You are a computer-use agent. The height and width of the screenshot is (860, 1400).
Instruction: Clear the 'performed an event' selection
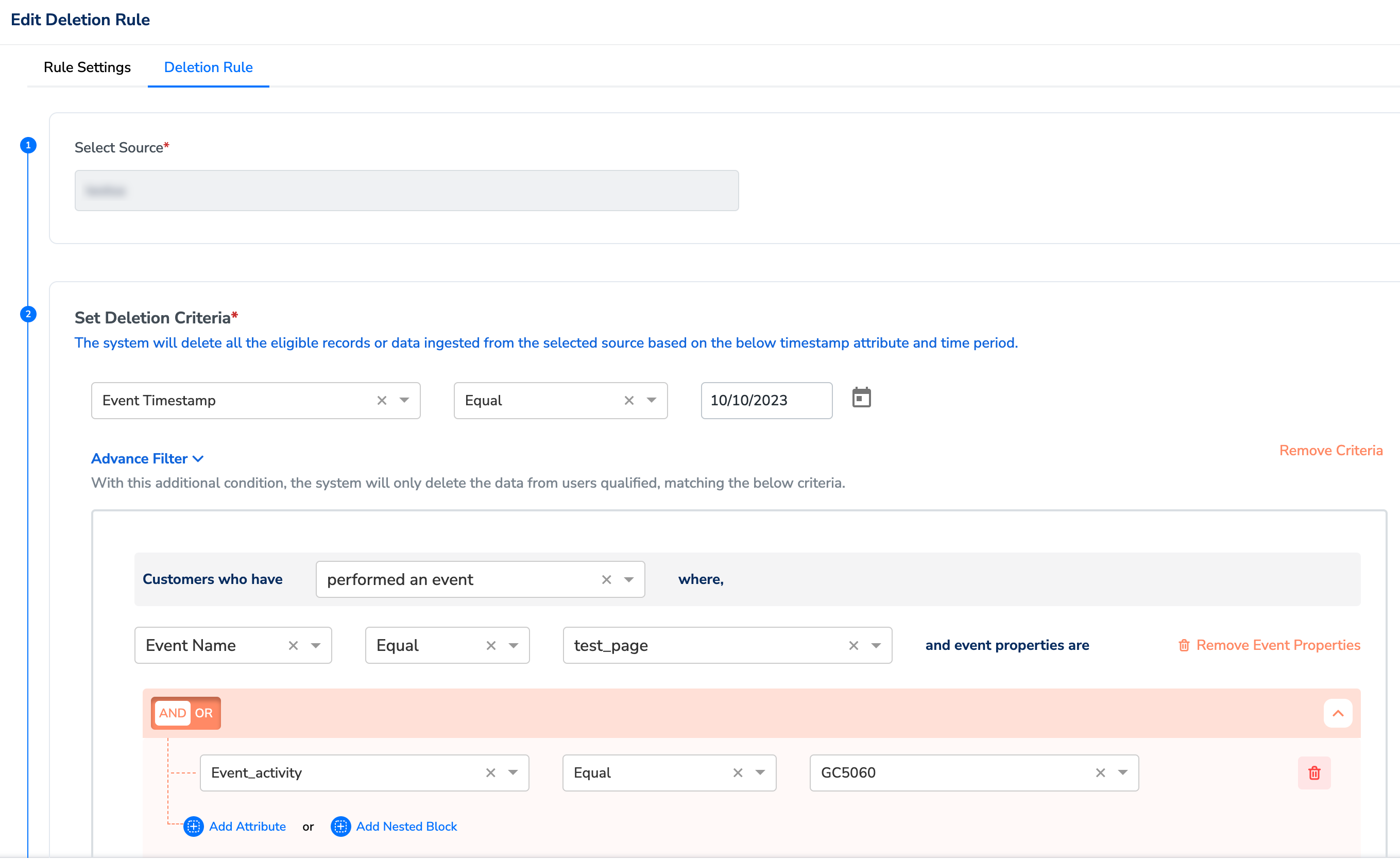pos(606,579)
